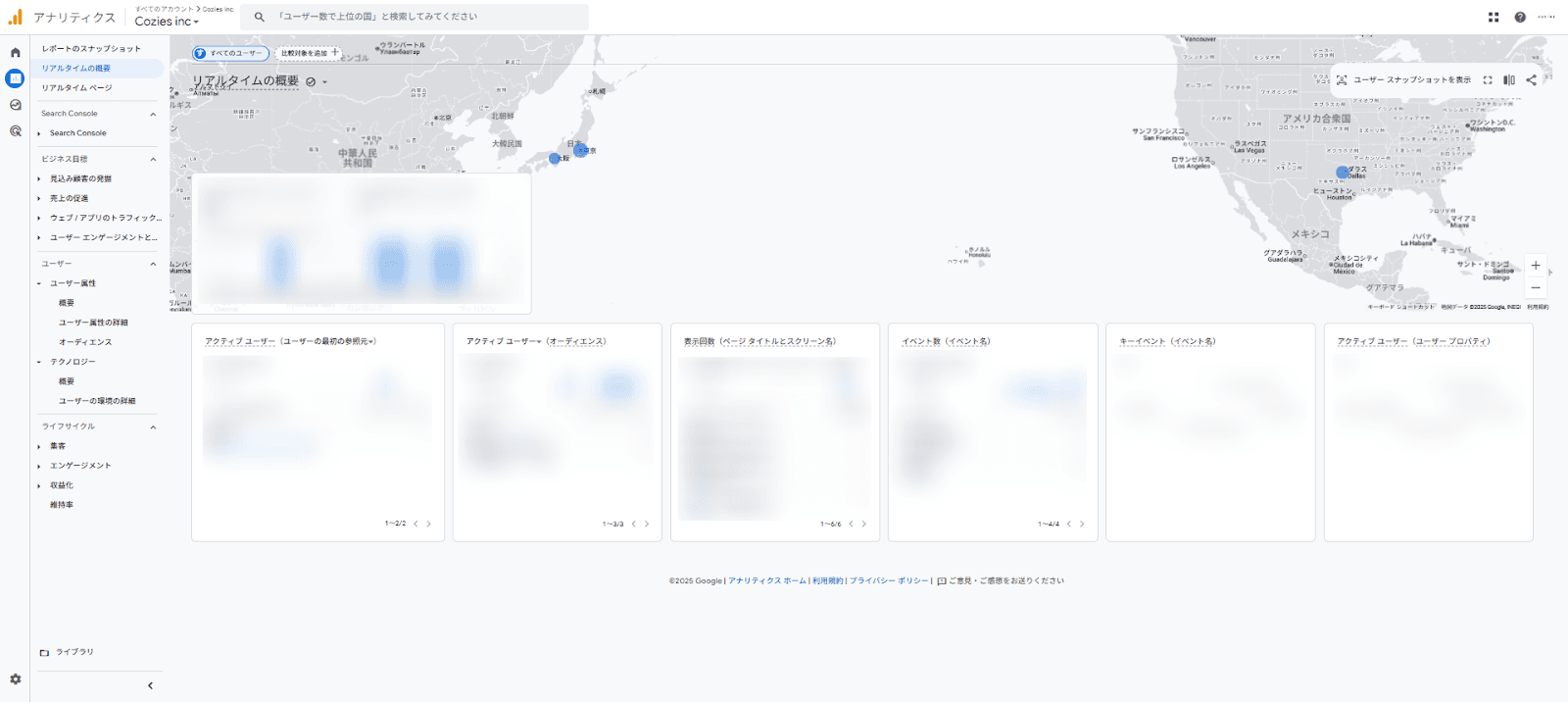Collapse テクノロジー tree item
The height and width of the screenshot is (702, 1568).
pyautogui.click(x=39, y=362)
